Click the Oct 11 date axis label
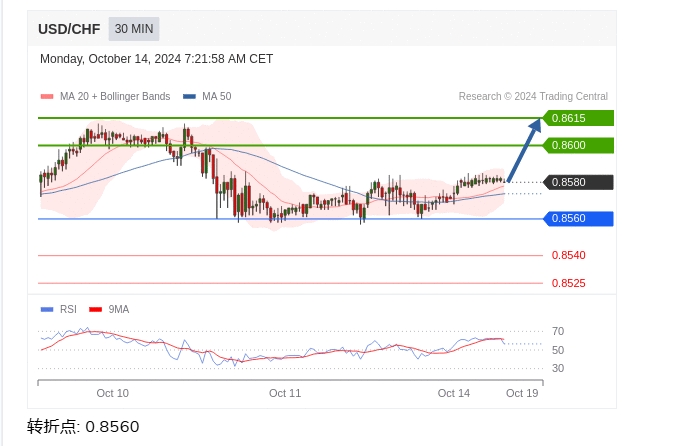698x446 pixels. pos(285,393)
